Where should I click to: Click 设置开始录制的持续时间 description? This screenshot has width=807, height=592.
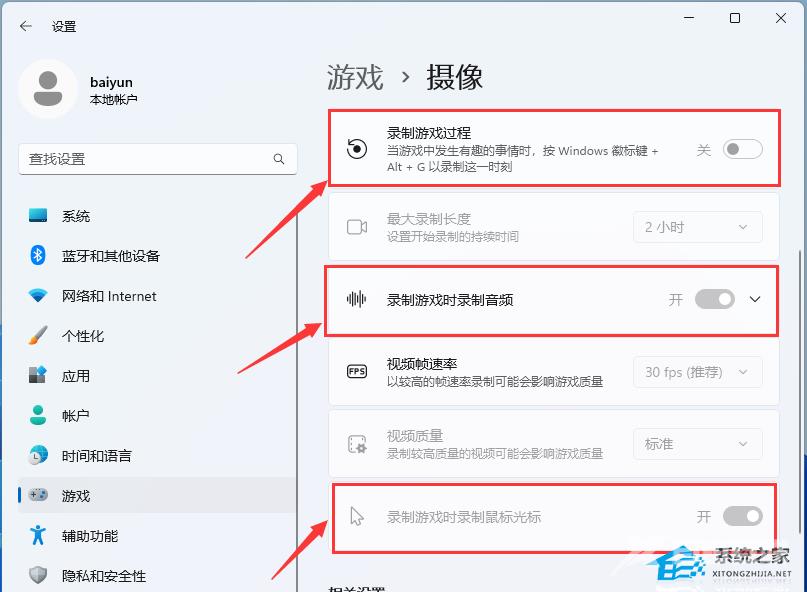pyautogui.click(x=453, y=236)
